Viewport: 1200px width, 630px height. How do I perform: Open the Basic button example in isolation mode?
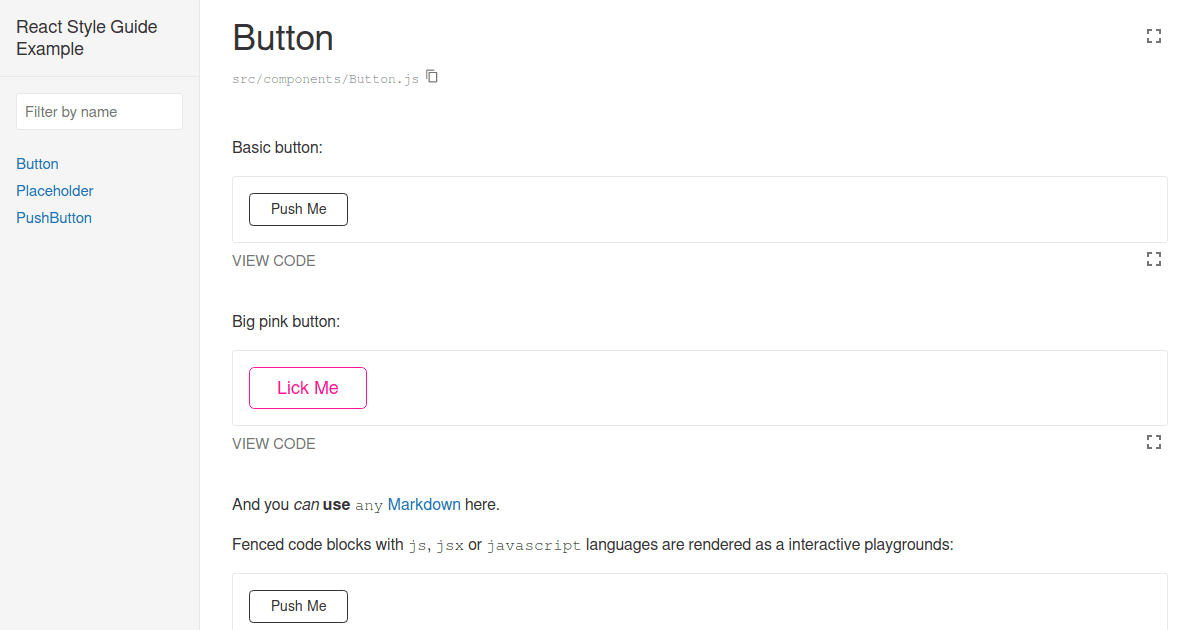point(1153,259)
